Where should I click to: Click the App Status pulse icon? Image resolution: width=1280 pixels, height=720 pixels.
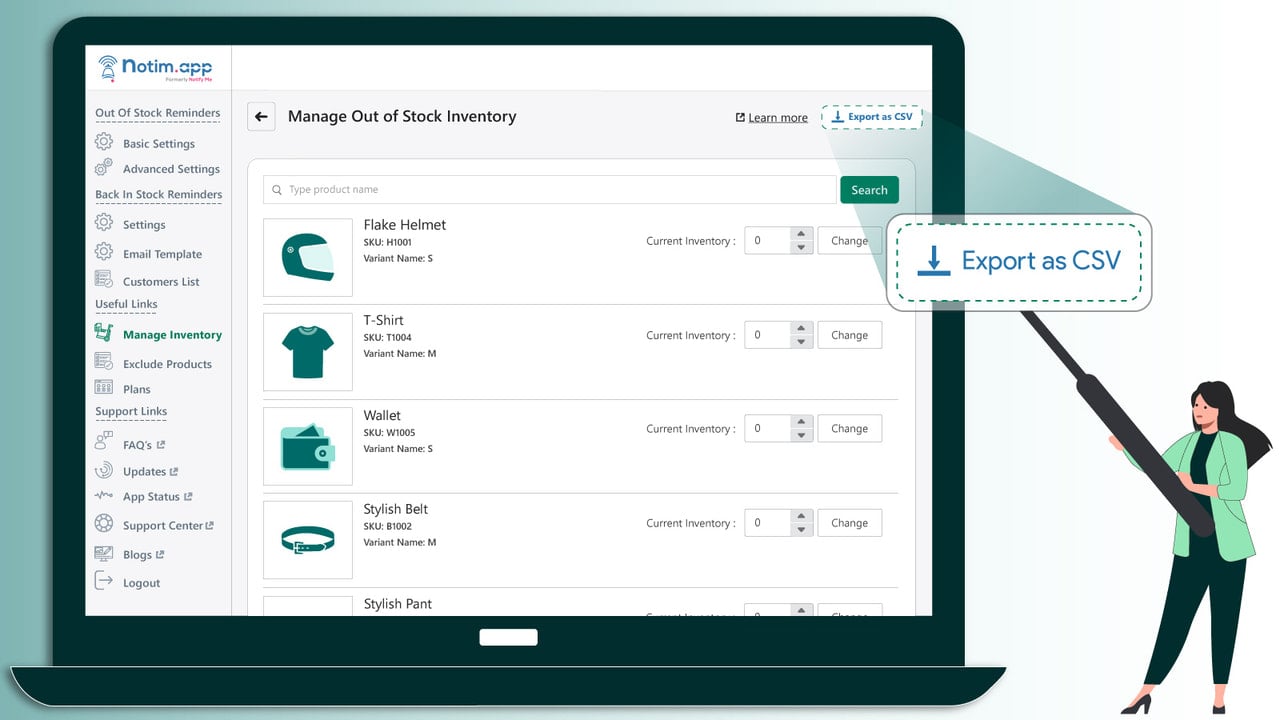[x=104, y=496]
